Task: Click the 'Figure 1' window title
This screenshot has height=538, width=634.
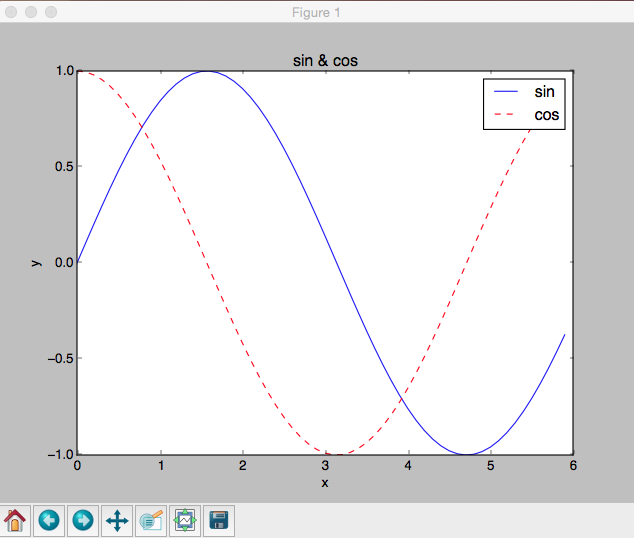Action: [316, 13]
